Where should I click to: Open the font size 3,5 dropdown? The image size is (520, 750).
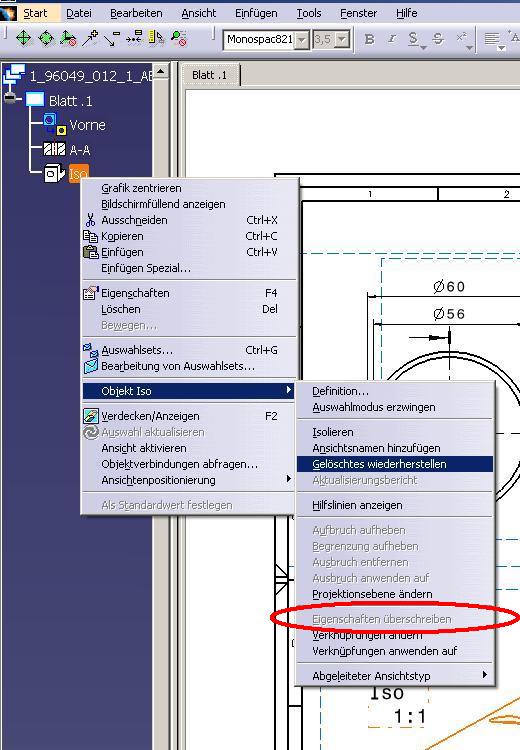coord(342,40)
